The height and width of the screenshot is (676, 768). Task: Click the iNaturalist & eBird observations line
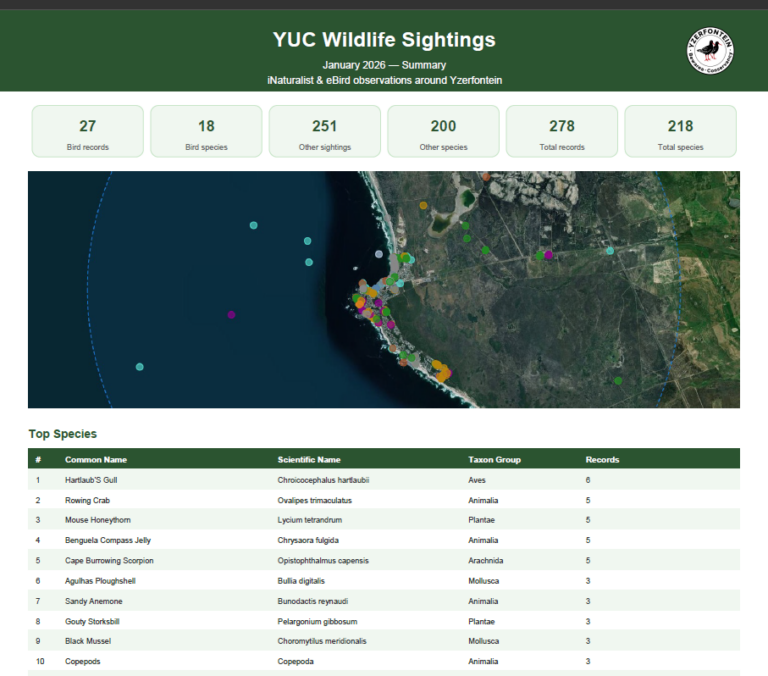click(x=384, y=80)
